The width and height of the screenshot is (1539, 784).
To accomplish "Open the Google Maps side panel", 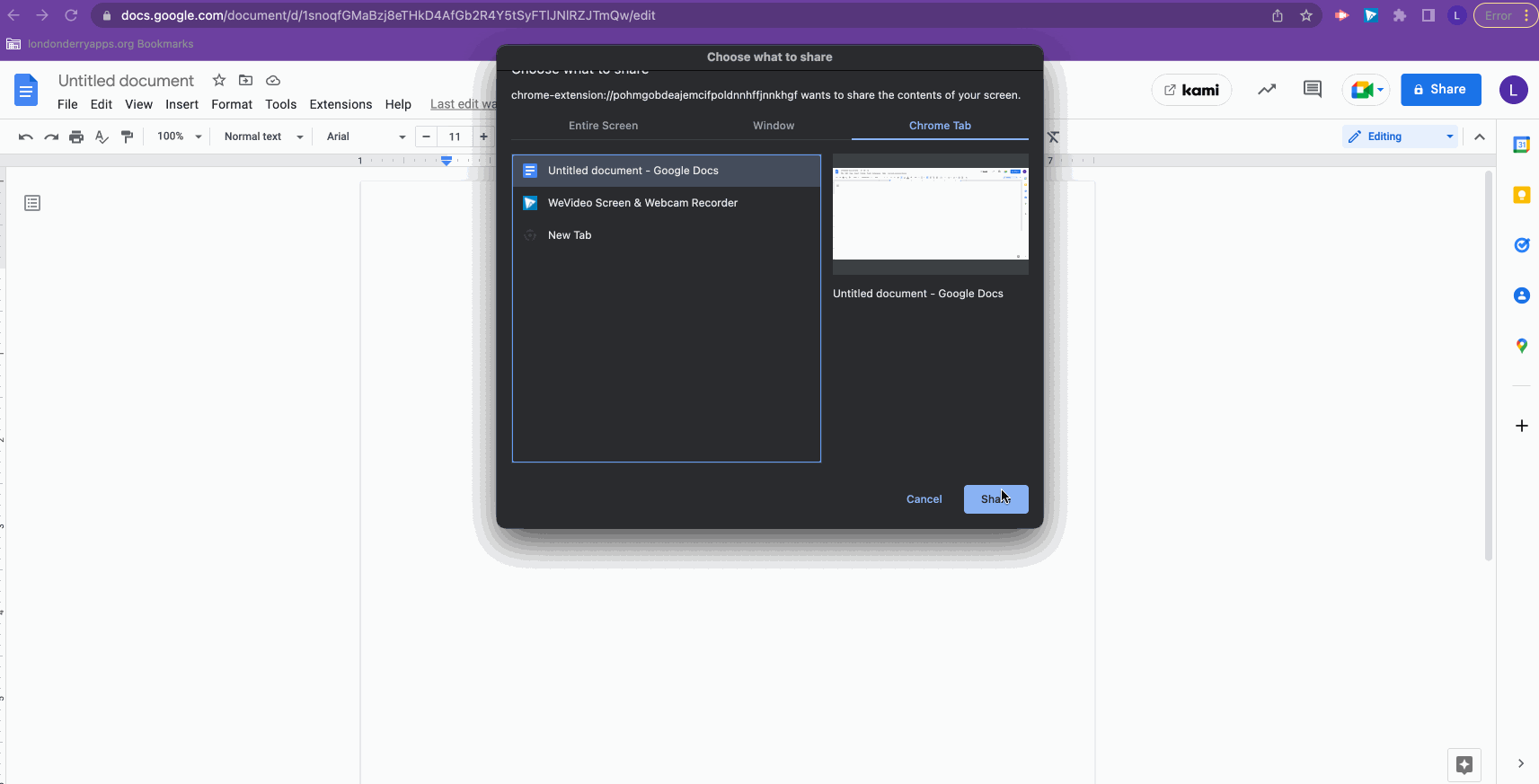I will pos(1521,346).
